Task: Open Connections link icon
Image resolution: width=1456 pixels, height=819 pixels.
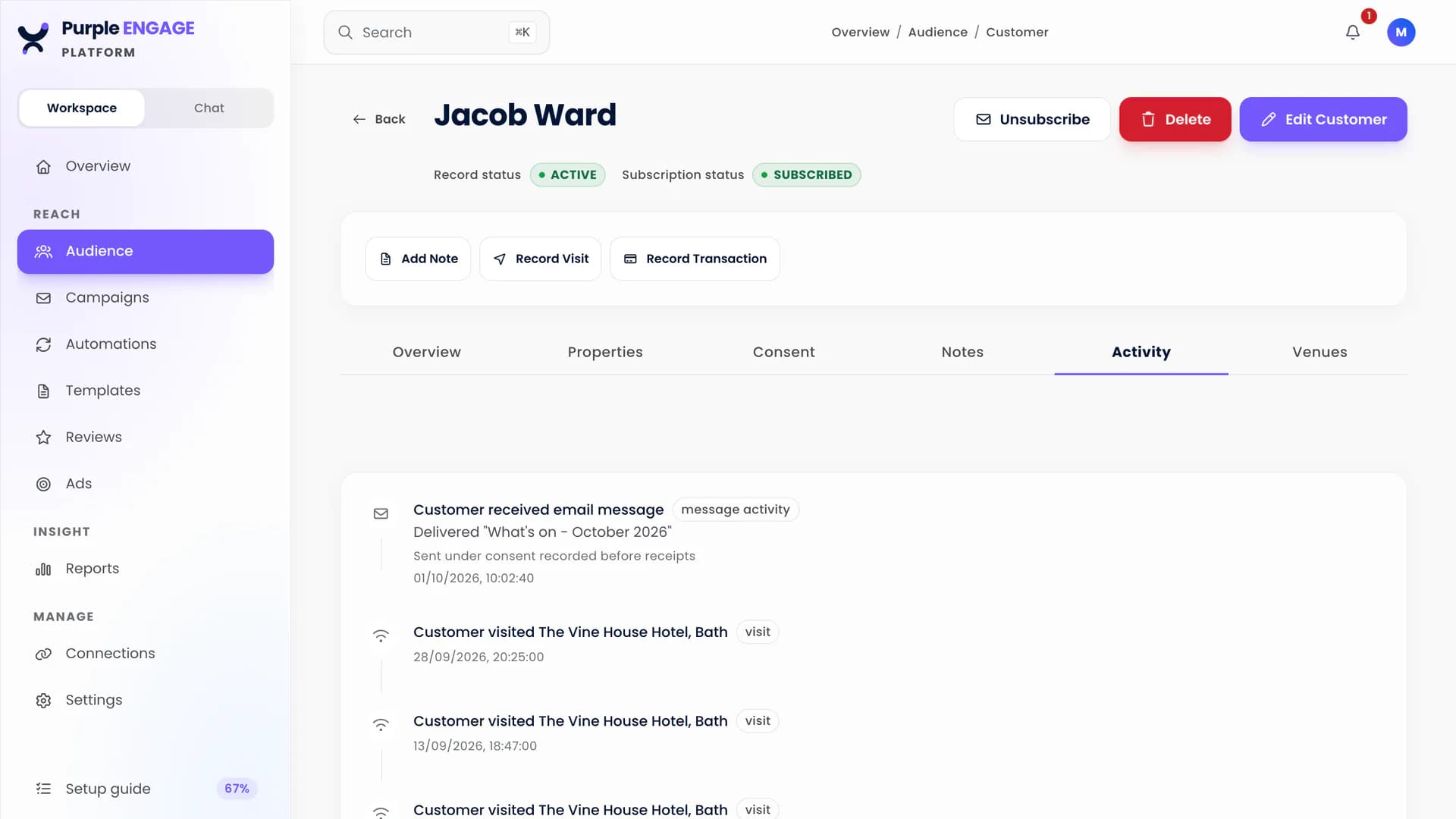Action: [43, 654]
